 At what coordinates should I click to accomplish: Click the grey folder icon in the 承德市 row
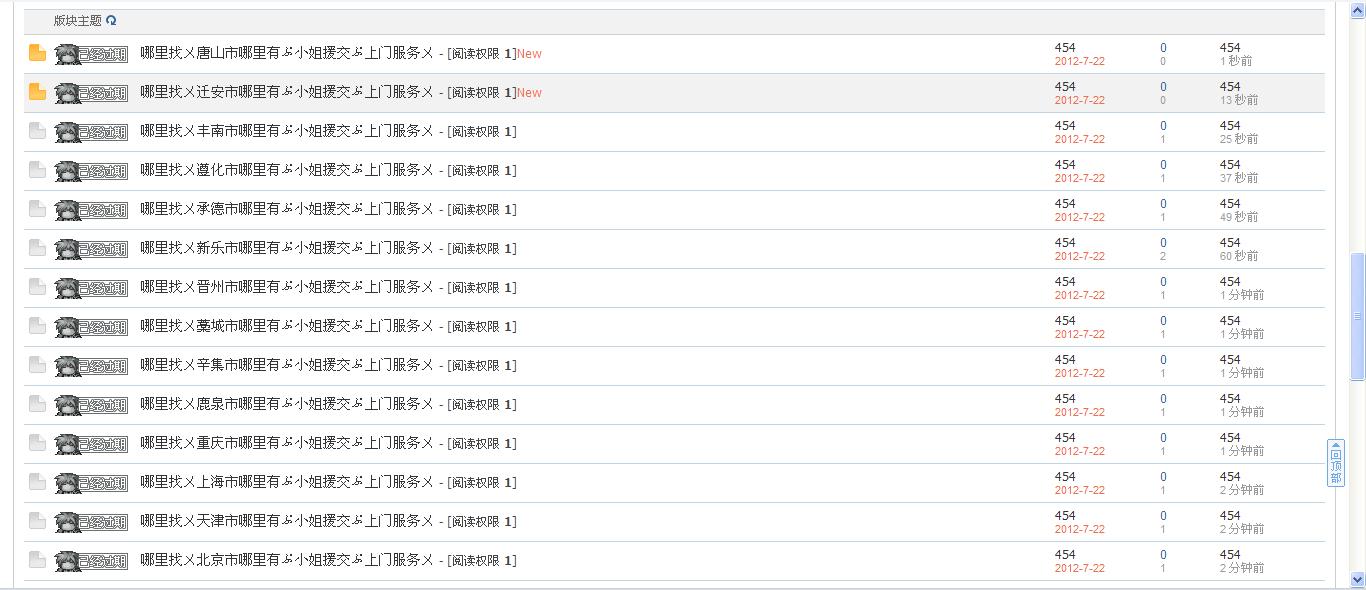click(38, 209)
